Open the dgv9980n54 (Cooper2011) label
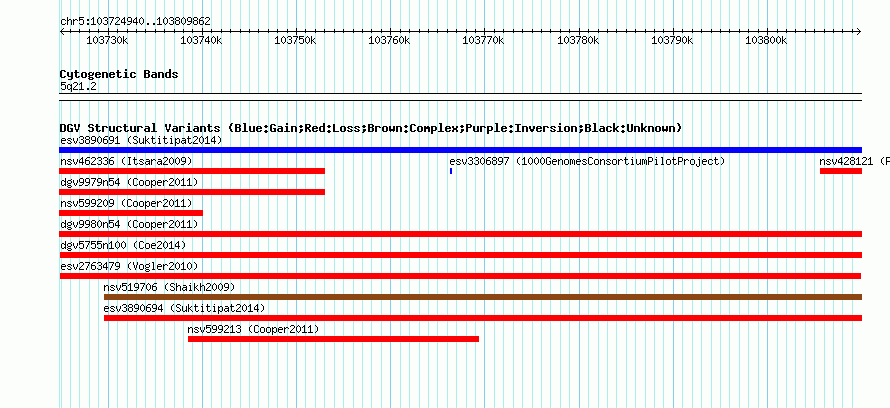Viewport: 890px width, 408px height. point(129,224)
